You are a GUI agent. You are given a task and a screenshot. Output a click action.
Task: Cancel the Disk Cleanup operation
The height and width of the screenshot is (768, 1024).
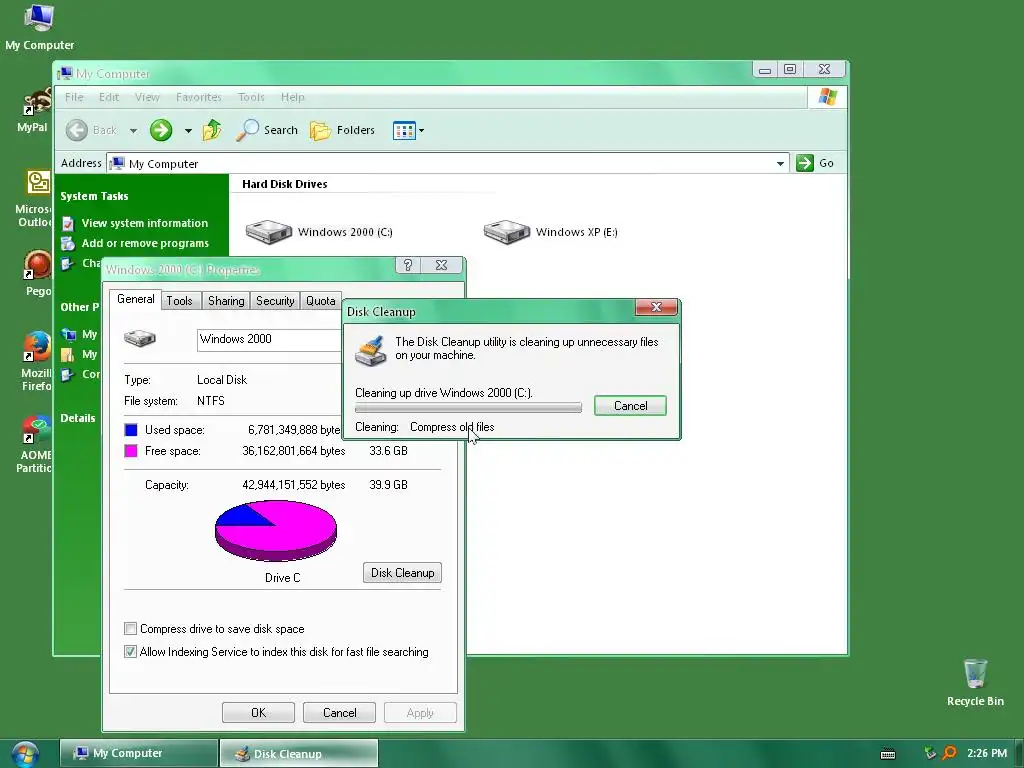[x=630, y=406]
